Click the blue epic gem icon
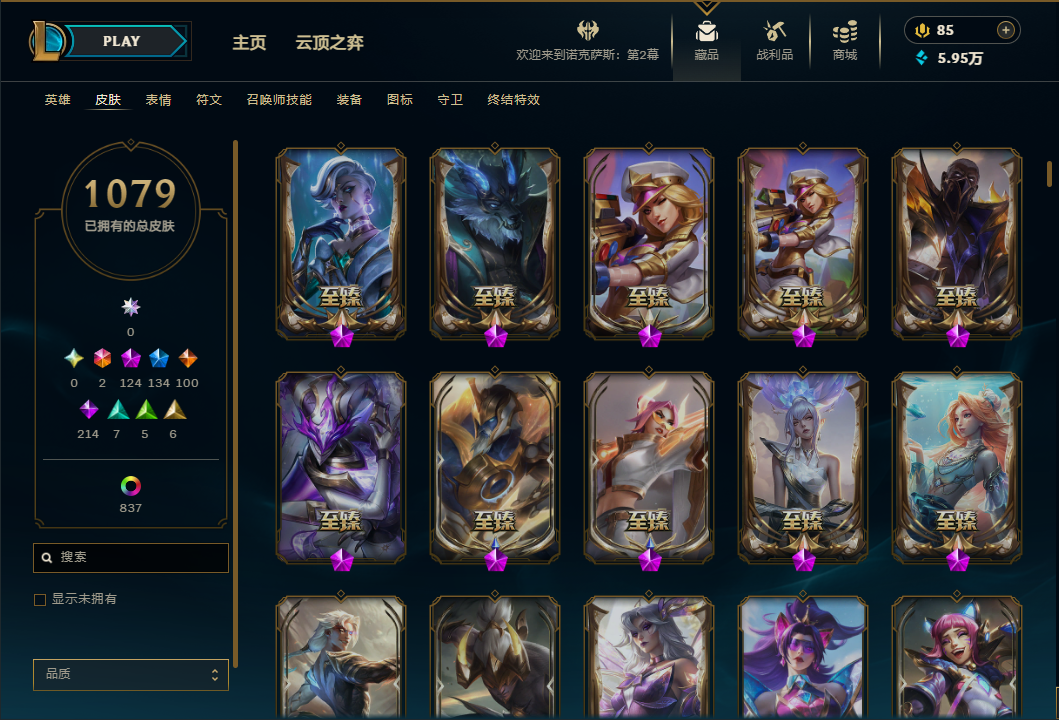Screen dimensions: 1059x720 click(159, 358)
